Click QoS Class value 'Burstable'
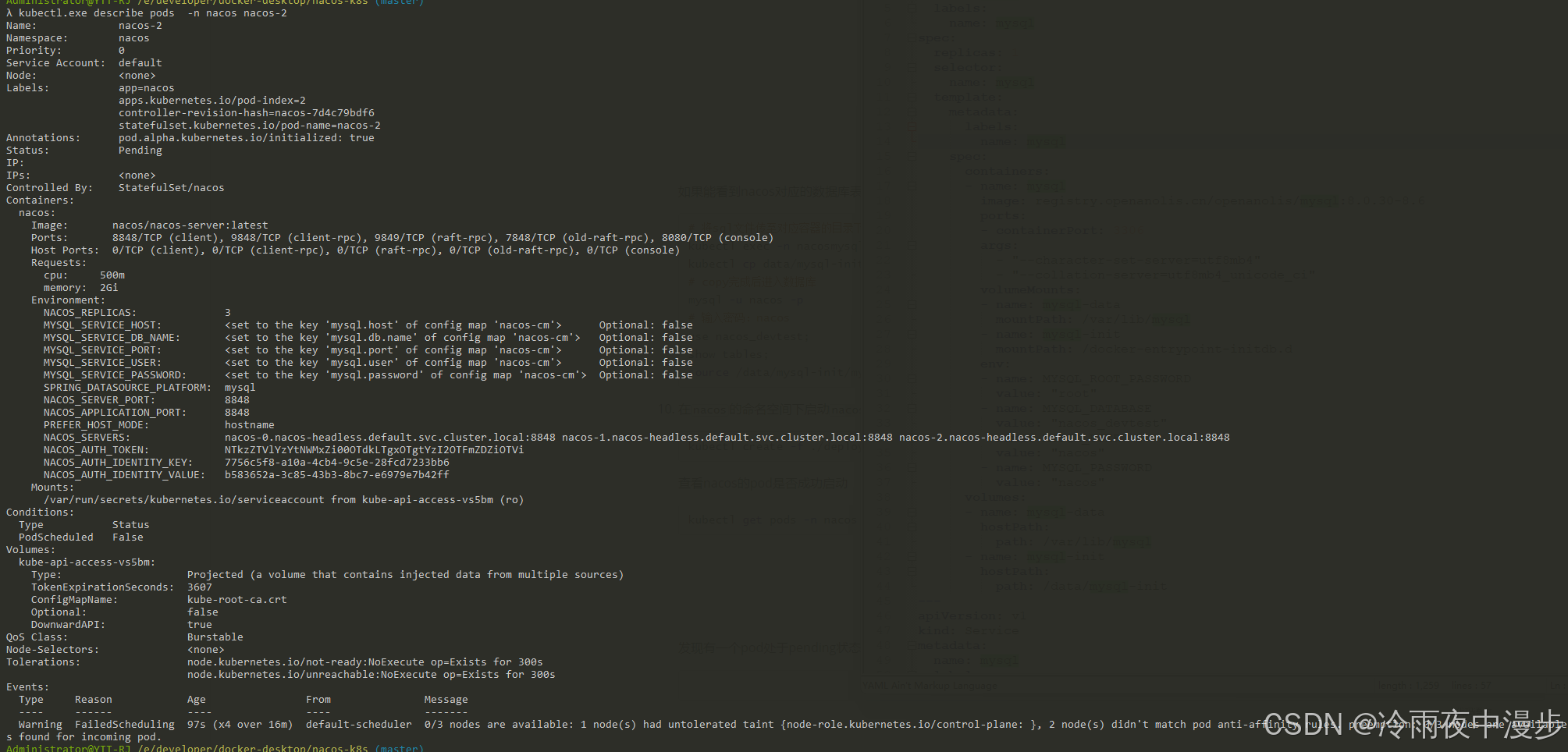Viewport: 1568px width, 752px height. pos(215,637)
